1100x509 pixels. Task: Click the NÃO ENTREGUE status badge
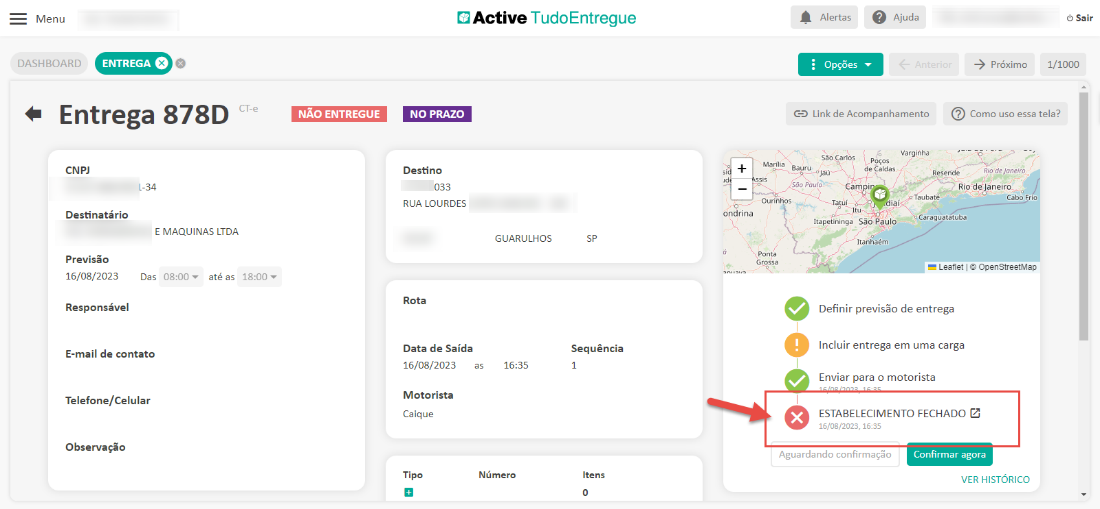pos(340,114)
